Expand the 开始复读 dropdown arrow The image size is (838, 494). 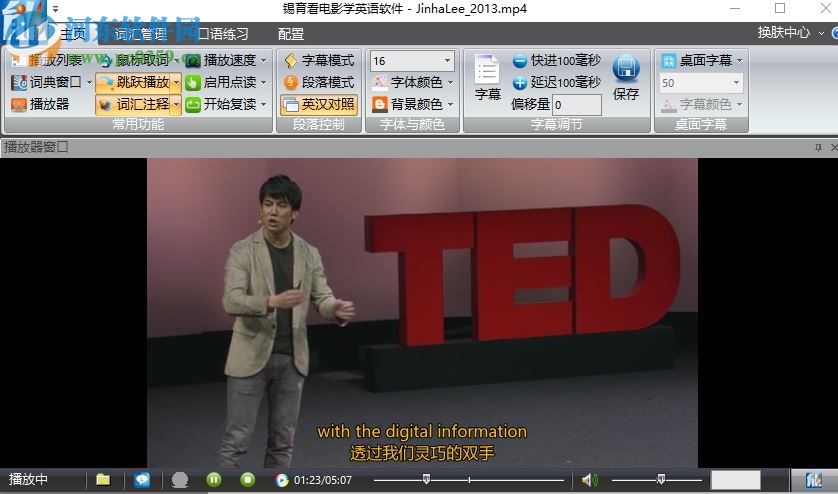tap(264, 104)
